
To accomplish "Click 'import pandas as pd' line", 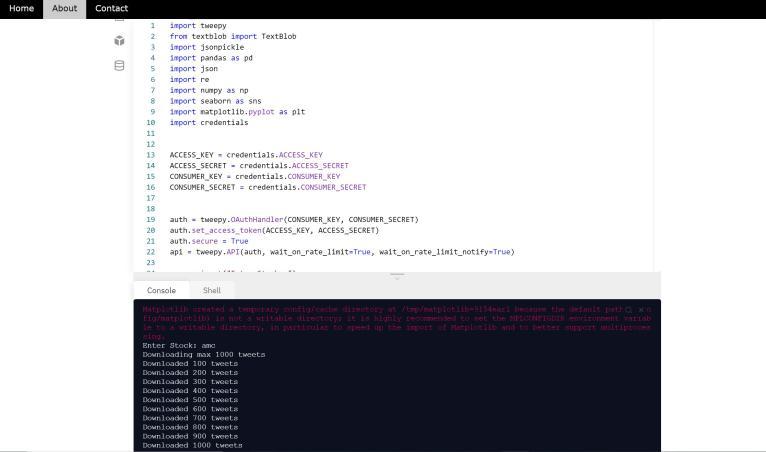I will point(211,58).
